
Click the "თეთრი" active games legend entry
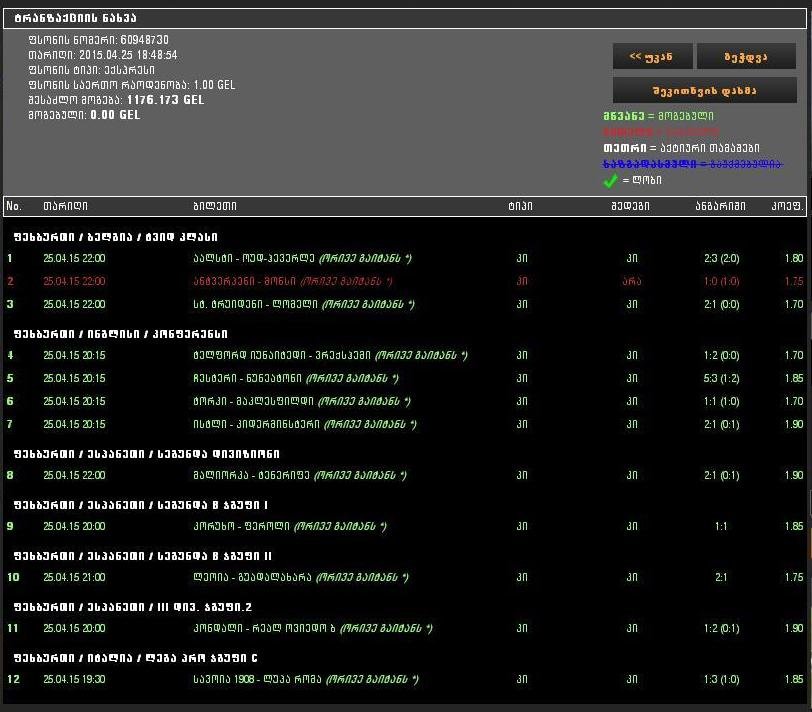coord(681,148)
